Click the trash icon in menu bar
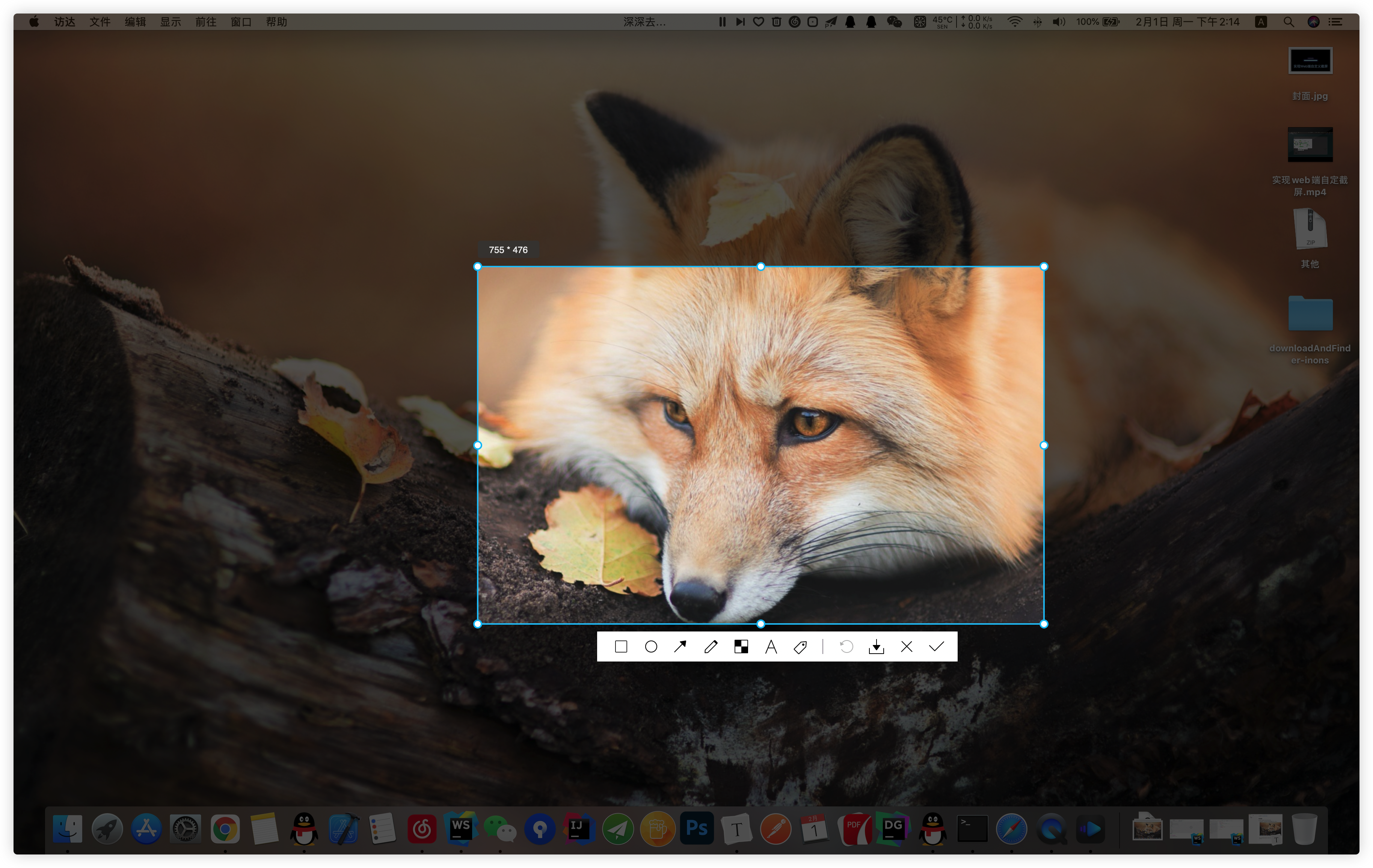Viewport: 1373px width, 868px height. point(776,22)
